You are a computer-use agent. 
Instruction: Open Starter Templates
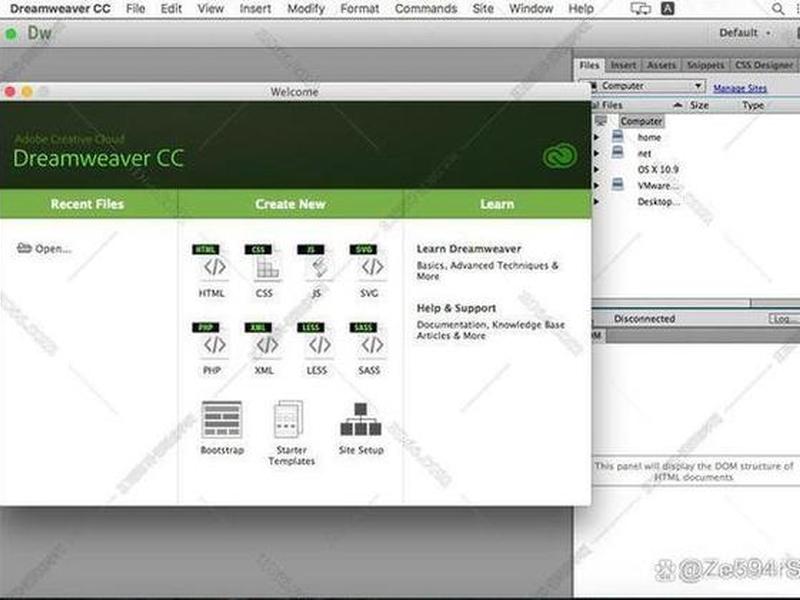tap(291, 433)
